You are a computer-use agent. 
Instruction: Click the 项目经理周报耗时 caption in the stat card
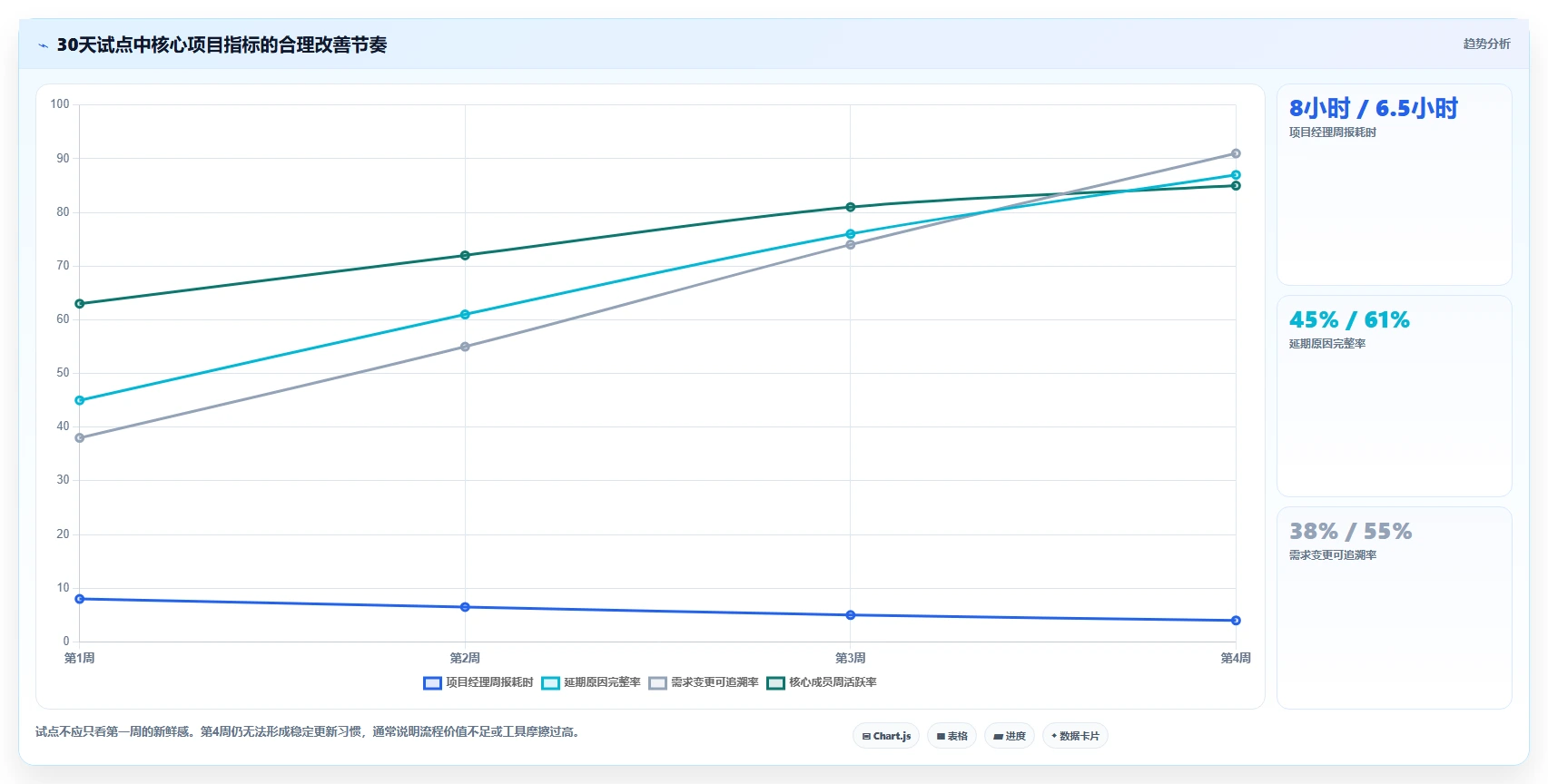[1333, 132]
